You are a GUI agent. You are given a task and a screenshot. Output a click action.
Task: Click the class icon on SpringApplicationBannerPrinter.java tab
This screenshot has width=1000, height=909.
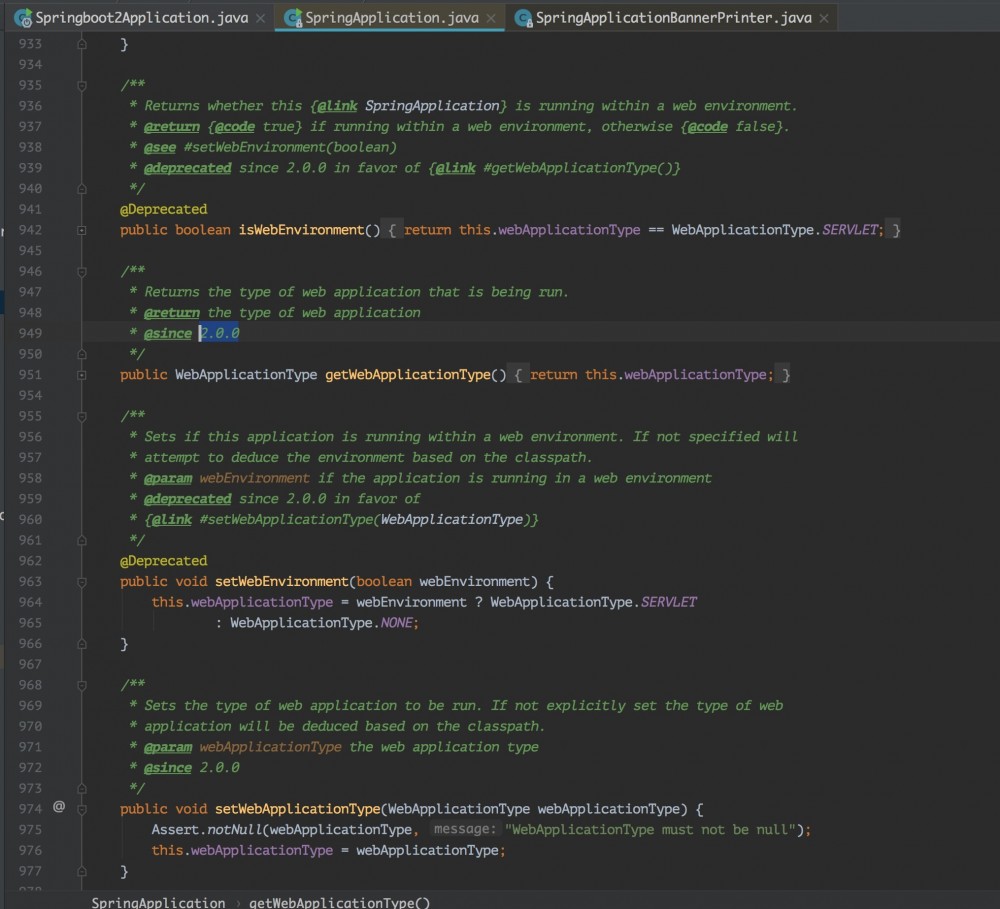pyautogui.click(x=522, y=17)
